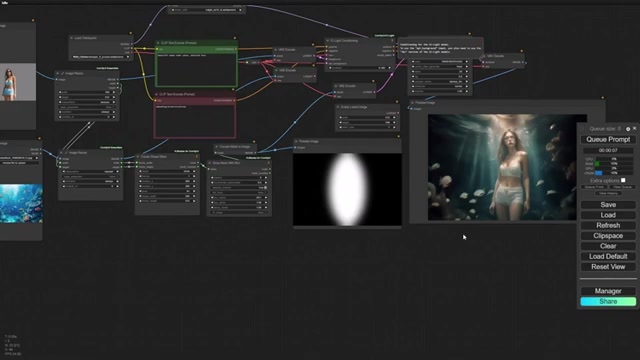Open interpolation dropdown in upper Image Resize node

[88, 102]
